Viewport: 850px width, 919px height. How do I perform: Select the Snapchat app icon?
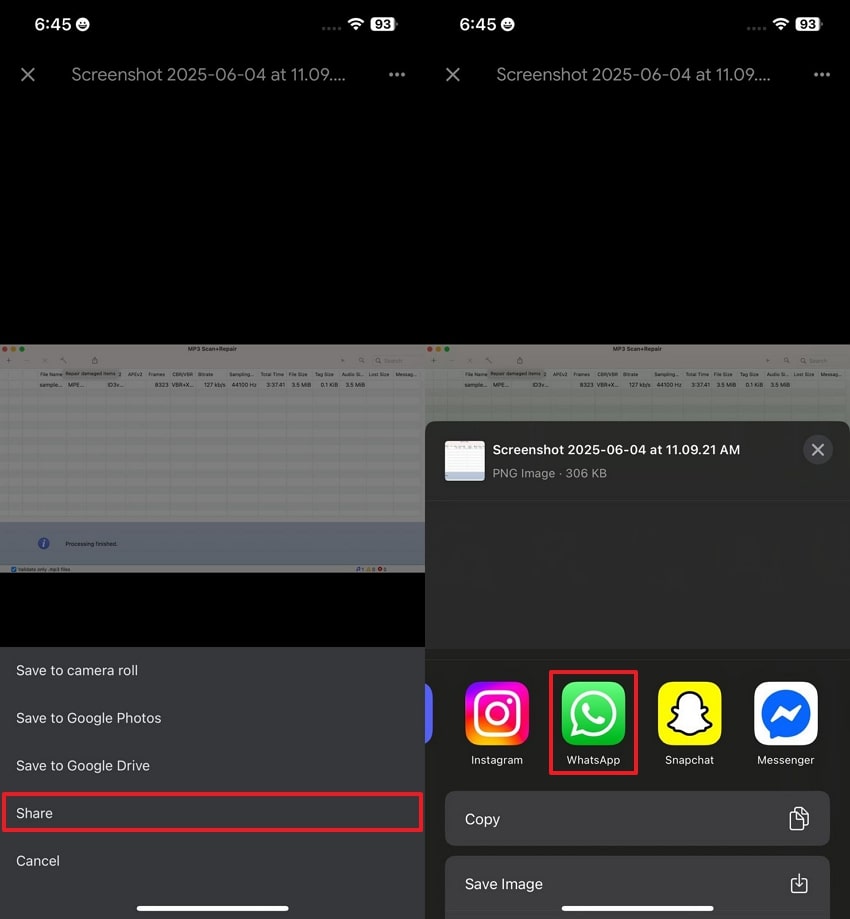(689, 714)
